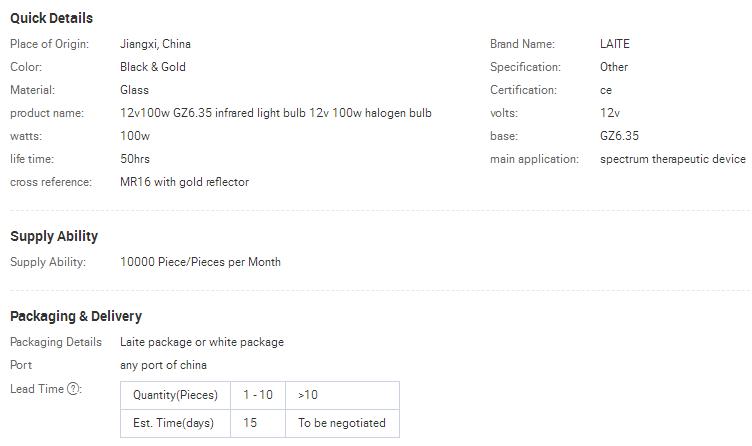Select the product name value text

coord(276,113)
